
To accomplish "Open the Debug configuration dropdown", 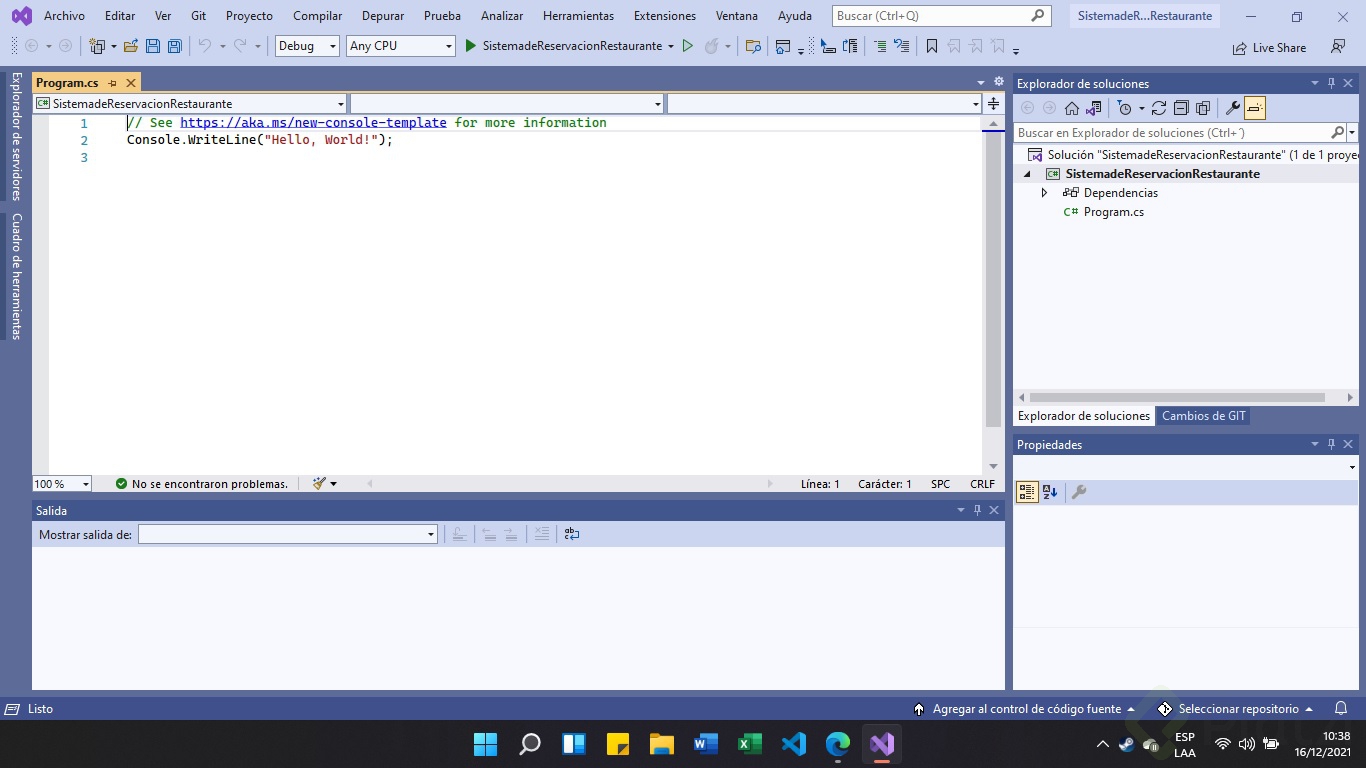I will (306, 46).
